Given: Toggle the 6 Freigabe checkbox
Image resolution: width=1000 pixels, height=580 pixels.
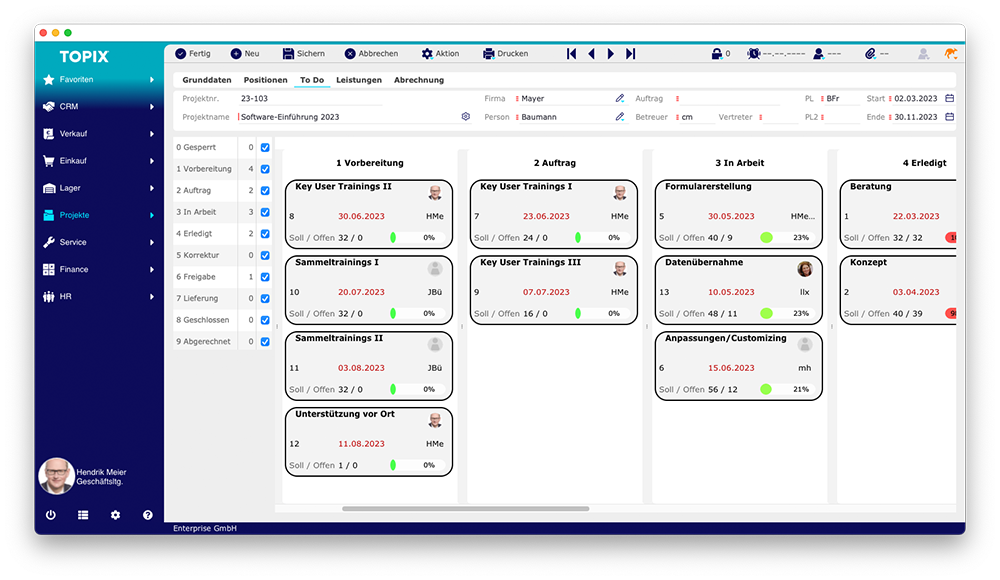Looking at the screenshot, I should [x=265, y=277].
